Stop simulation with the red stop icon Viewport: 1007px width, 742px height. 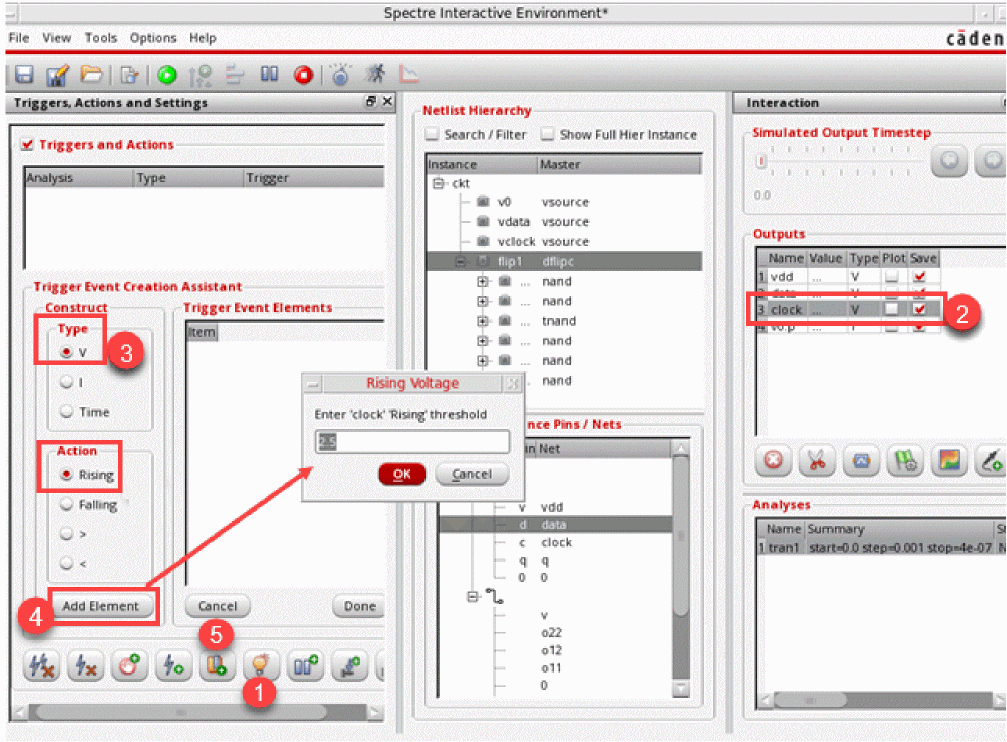point(303,75)
